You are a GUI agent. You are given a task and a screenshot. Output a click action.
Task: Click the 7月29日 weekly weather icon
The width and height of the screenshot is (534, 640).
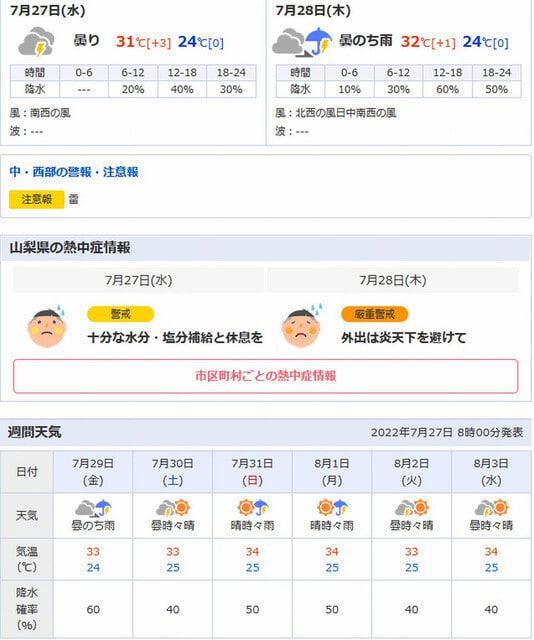(x=93, y=508)
